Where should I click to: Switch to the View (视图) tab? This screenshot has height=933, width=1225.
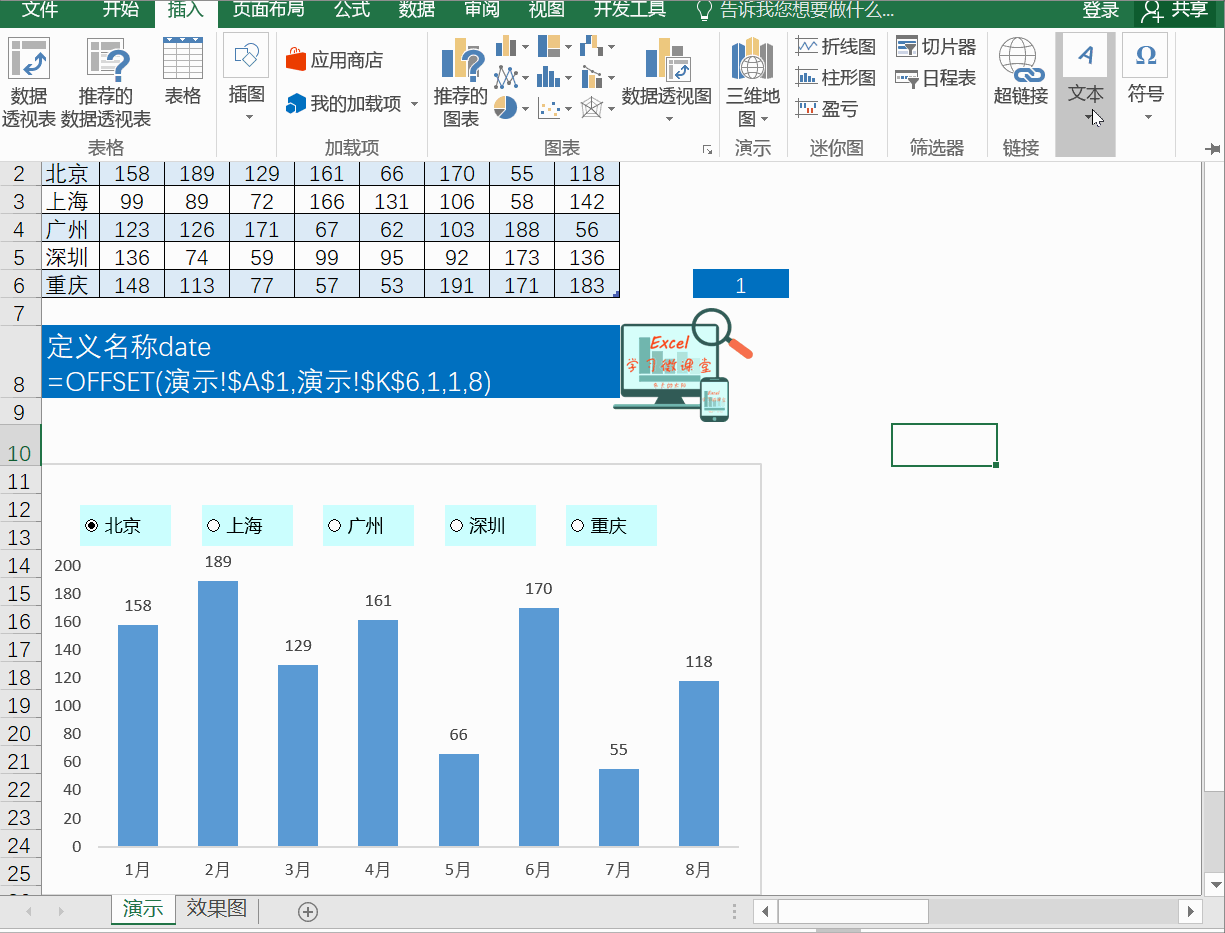547,11
